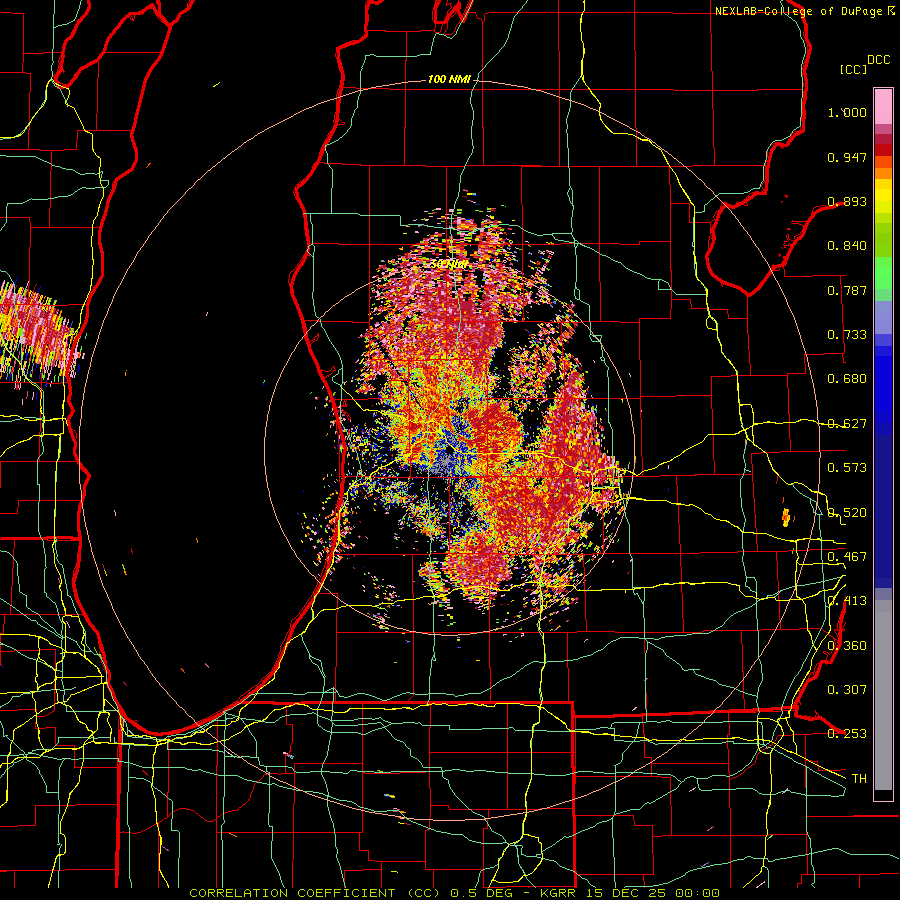Click the 0.680 legend value
This screenshot has width=900, height=900.
tap(847, 379)
